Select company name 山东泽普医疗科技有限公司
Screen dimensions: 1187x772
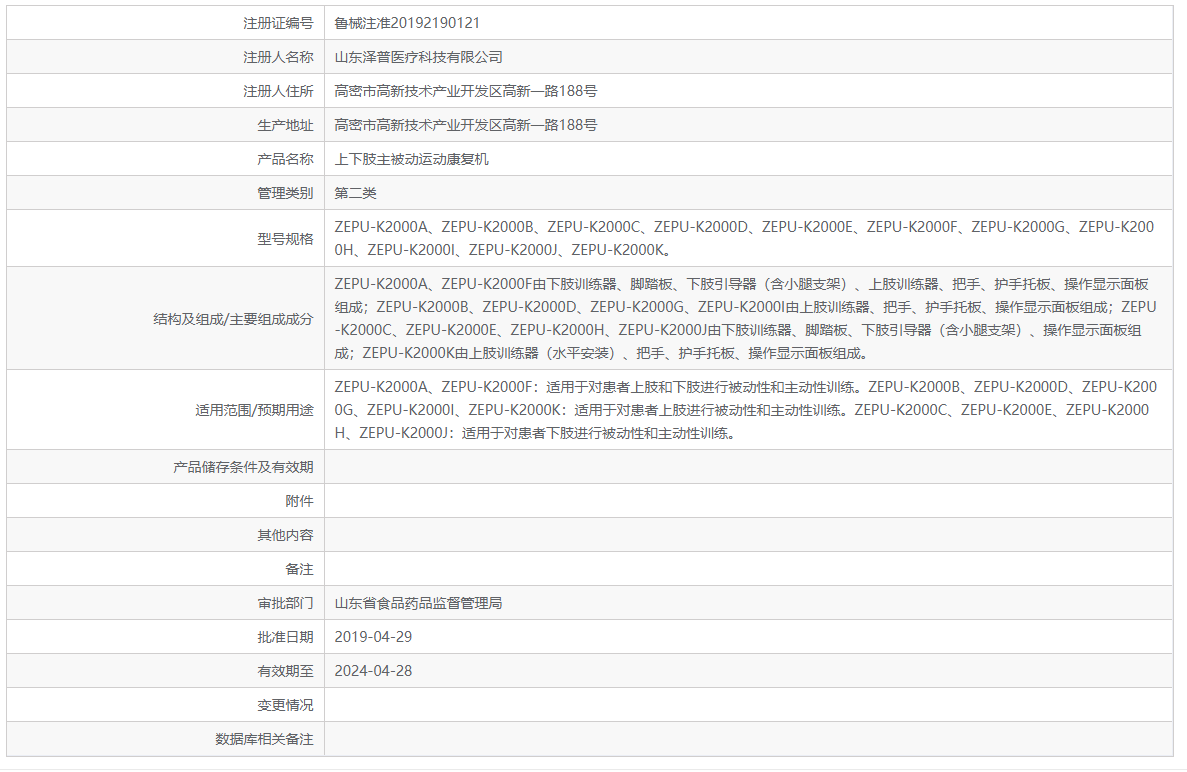click(419, 58)
